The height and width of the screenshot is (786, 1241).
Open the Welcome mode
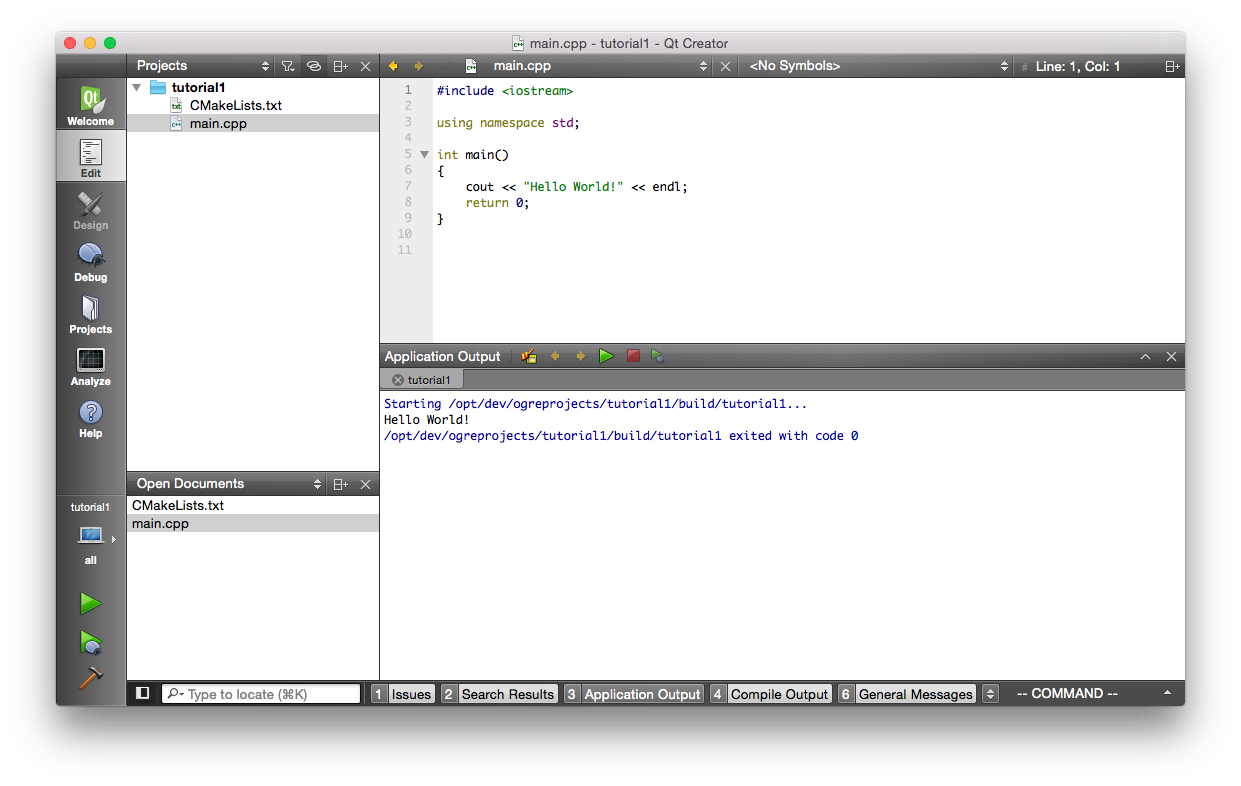tap(90, 105)
